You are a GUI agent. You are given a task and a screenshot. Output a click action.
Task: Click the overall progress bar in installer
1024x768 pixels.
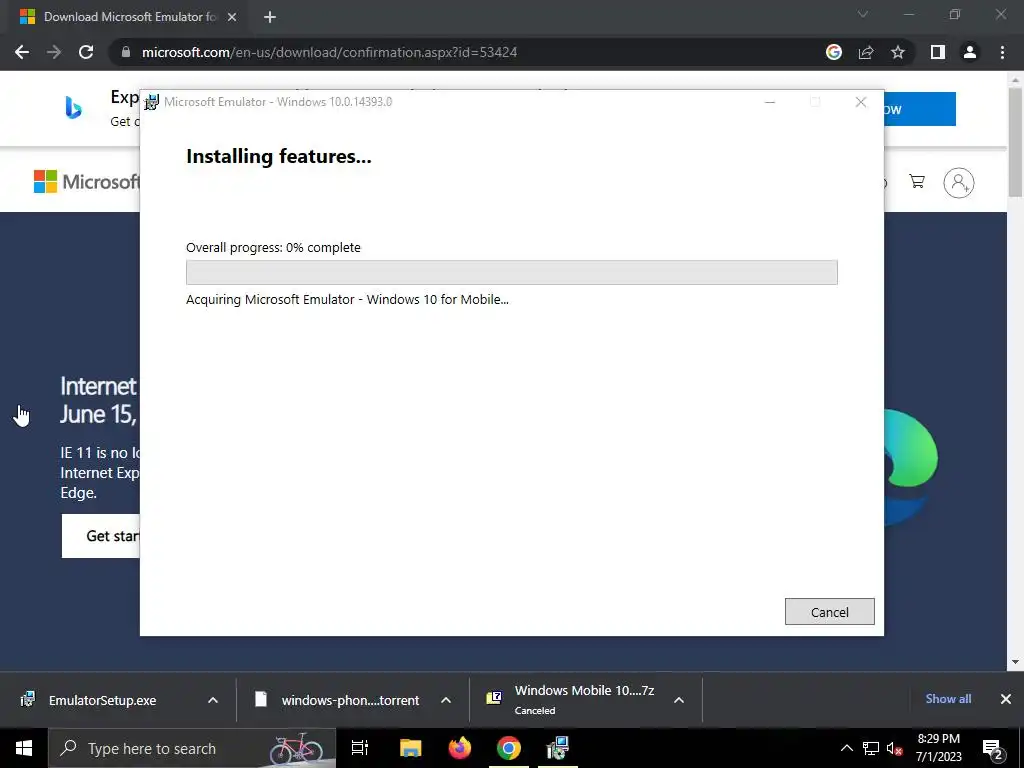coord(511,272)
